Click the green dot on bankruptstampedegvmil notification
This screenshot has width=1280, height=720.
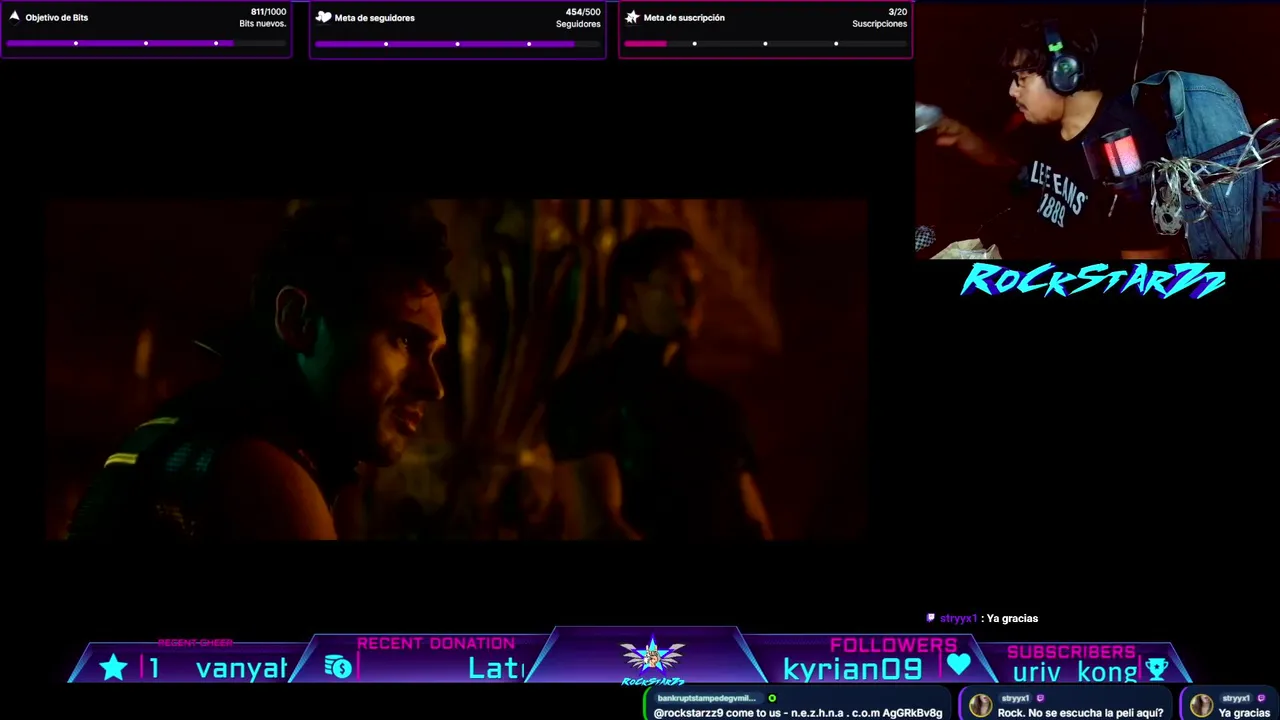click(x=772, y=698)
